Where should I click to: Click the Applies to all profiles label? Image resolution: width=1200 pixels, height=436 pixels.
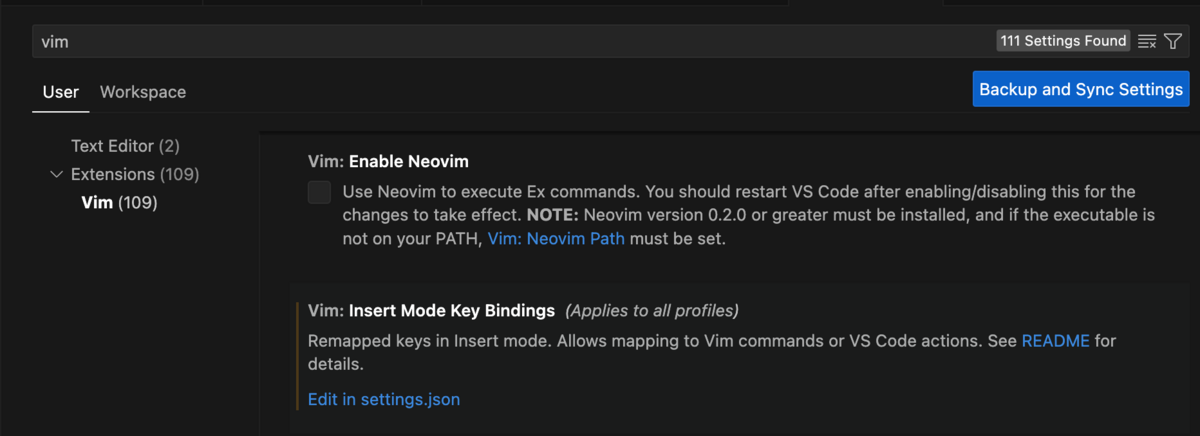coord(652,310)
